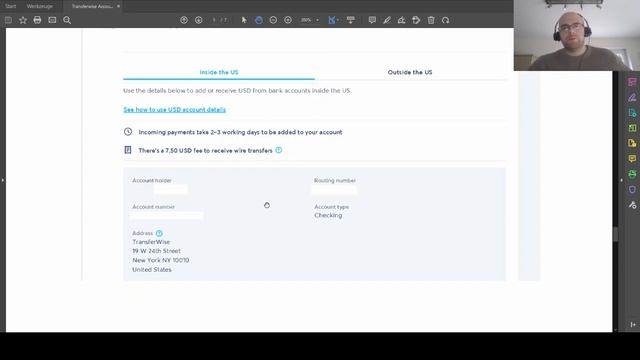640x360 pixels.
Task: Click the Account number label
Action: tap(153, 207)
